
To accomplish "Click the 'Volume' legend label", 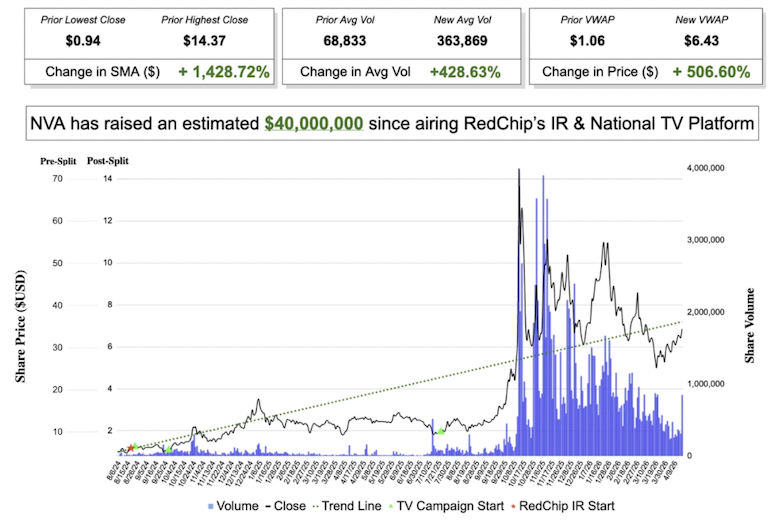I will pyautogui.click(x=237, y=506).
